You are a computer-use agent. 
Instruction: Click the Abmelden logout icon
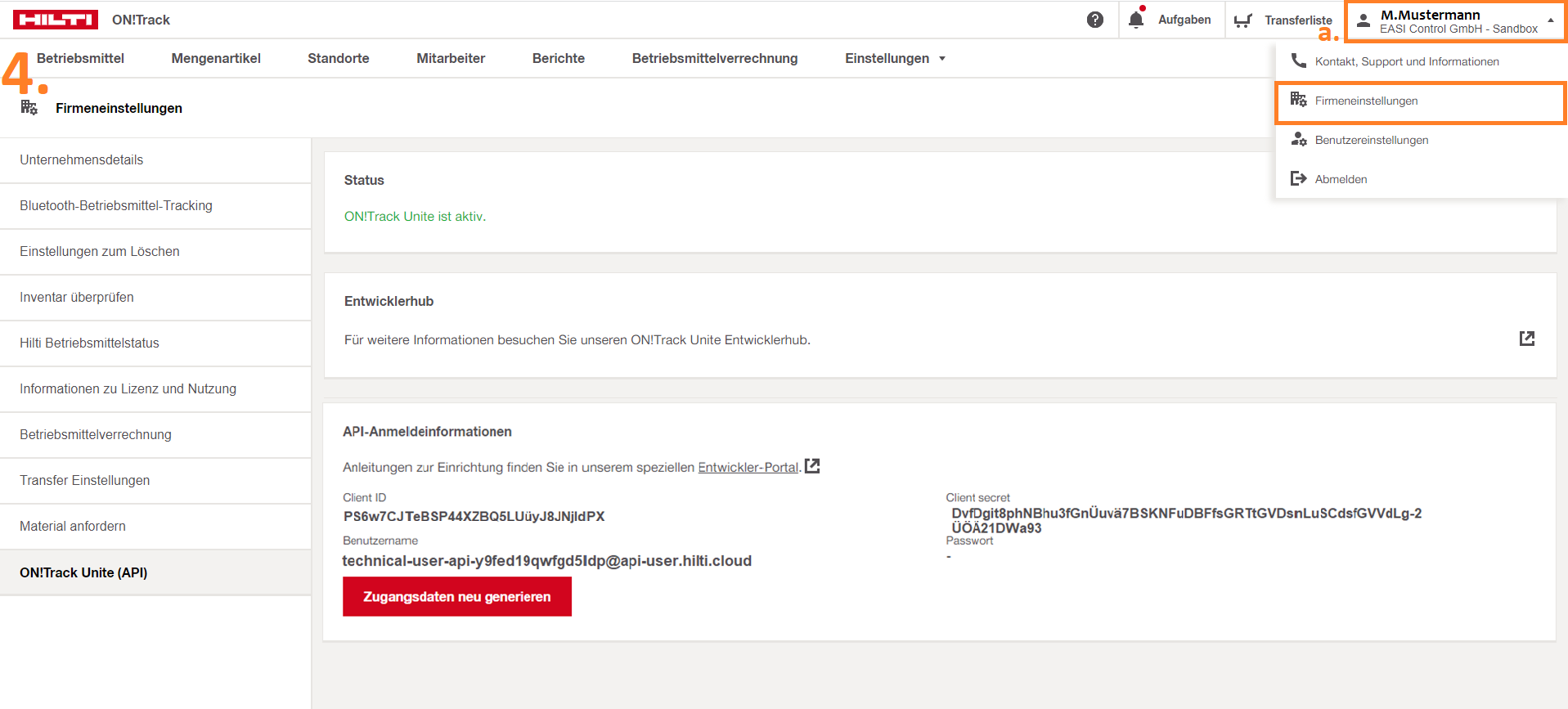tap(1298, 178)
